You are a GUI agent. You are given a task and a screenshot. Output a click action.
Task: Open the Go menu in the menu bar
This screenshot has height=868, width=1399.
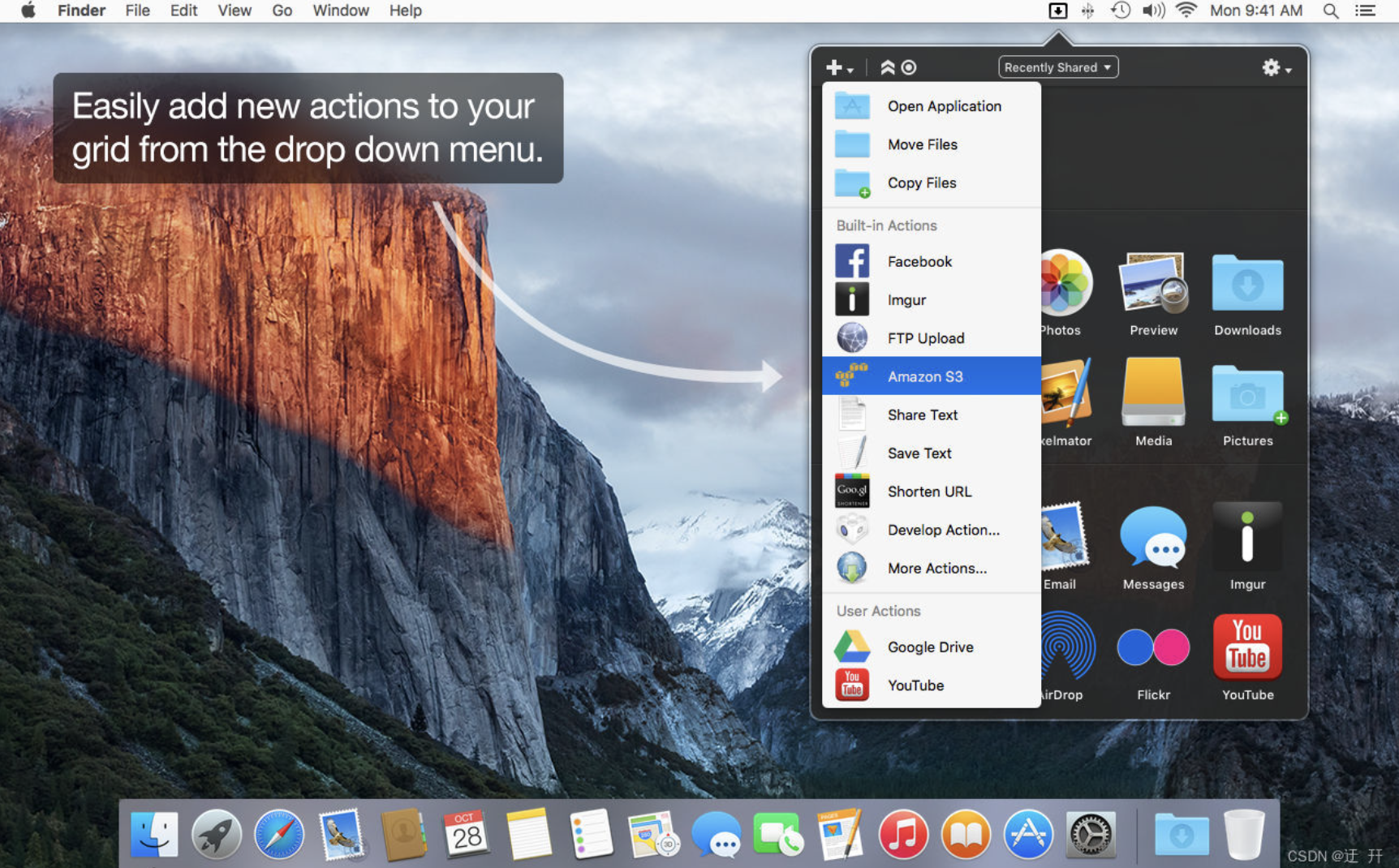click(282, 11)
